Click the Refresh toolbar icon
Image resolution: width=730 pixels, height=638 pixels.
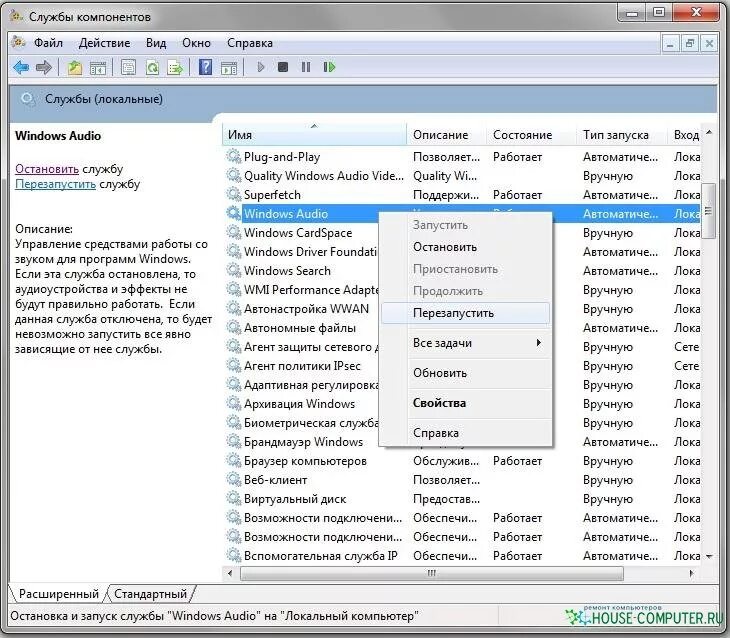(x=152, y=68)
